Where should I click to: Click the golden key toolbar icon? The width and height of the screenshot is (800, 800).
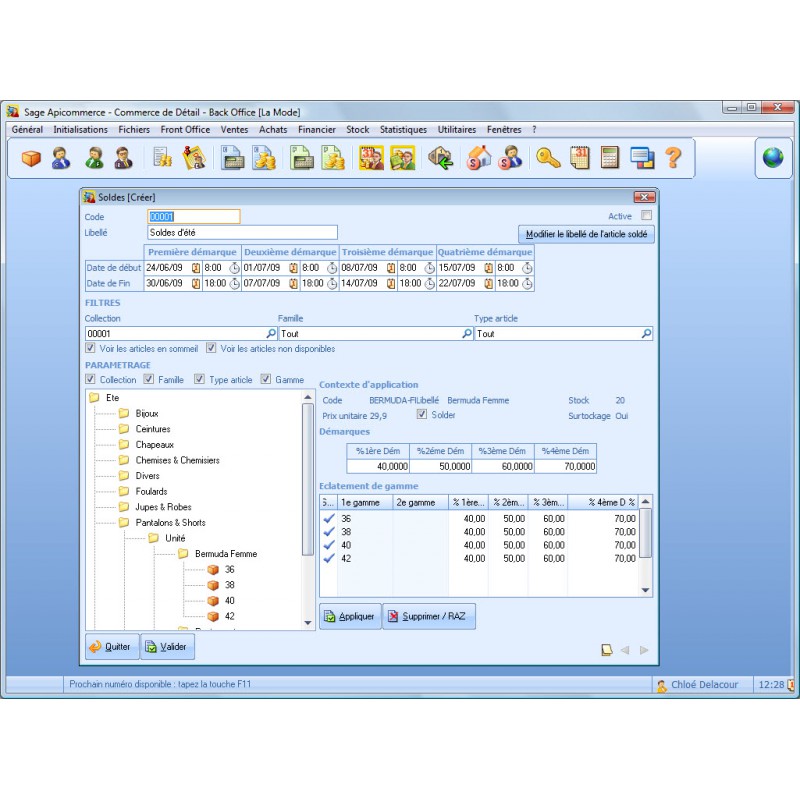coord(548,158)
